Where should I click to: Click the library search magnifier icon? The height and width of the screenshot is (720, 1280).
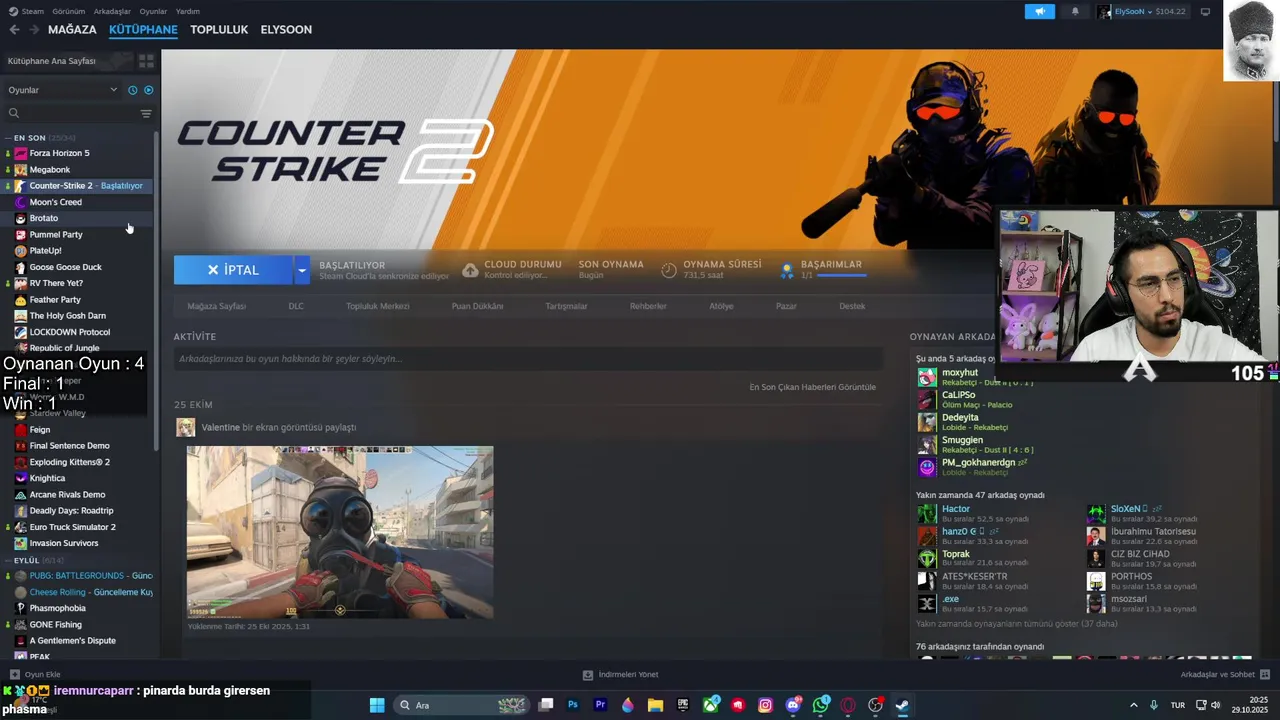point(14,114)
